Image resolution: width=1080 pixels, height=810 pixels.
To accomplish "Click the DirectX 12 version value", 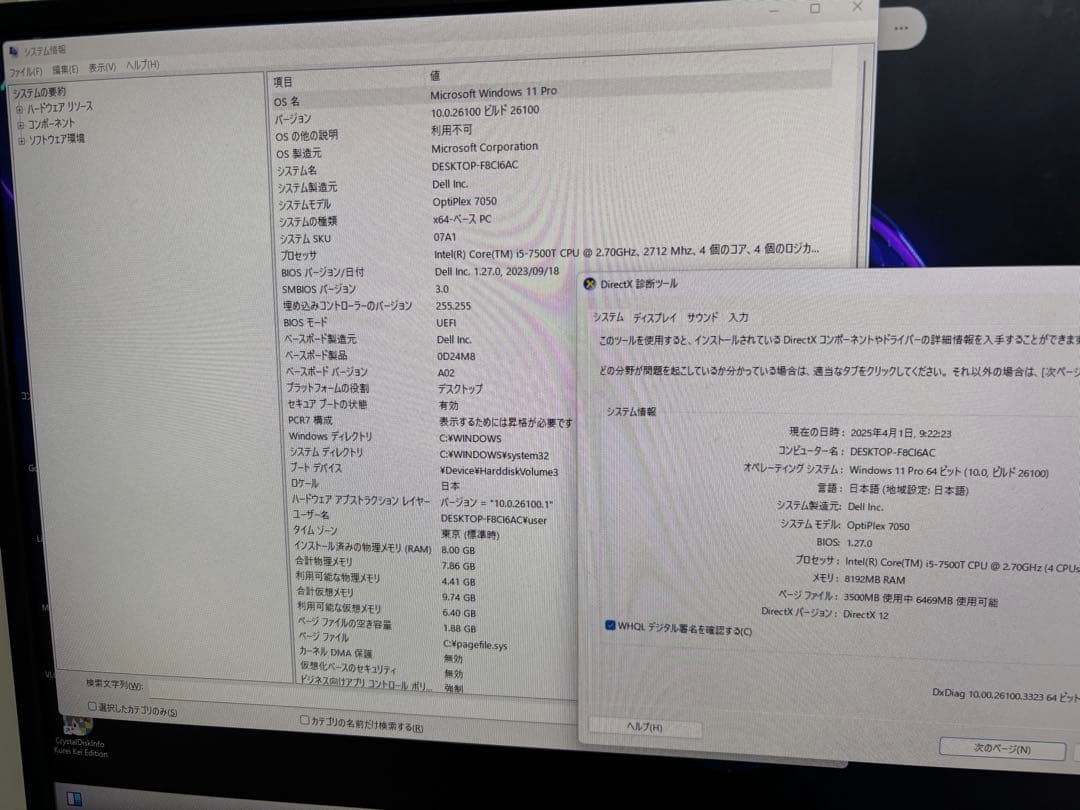I will coord(866,615).
